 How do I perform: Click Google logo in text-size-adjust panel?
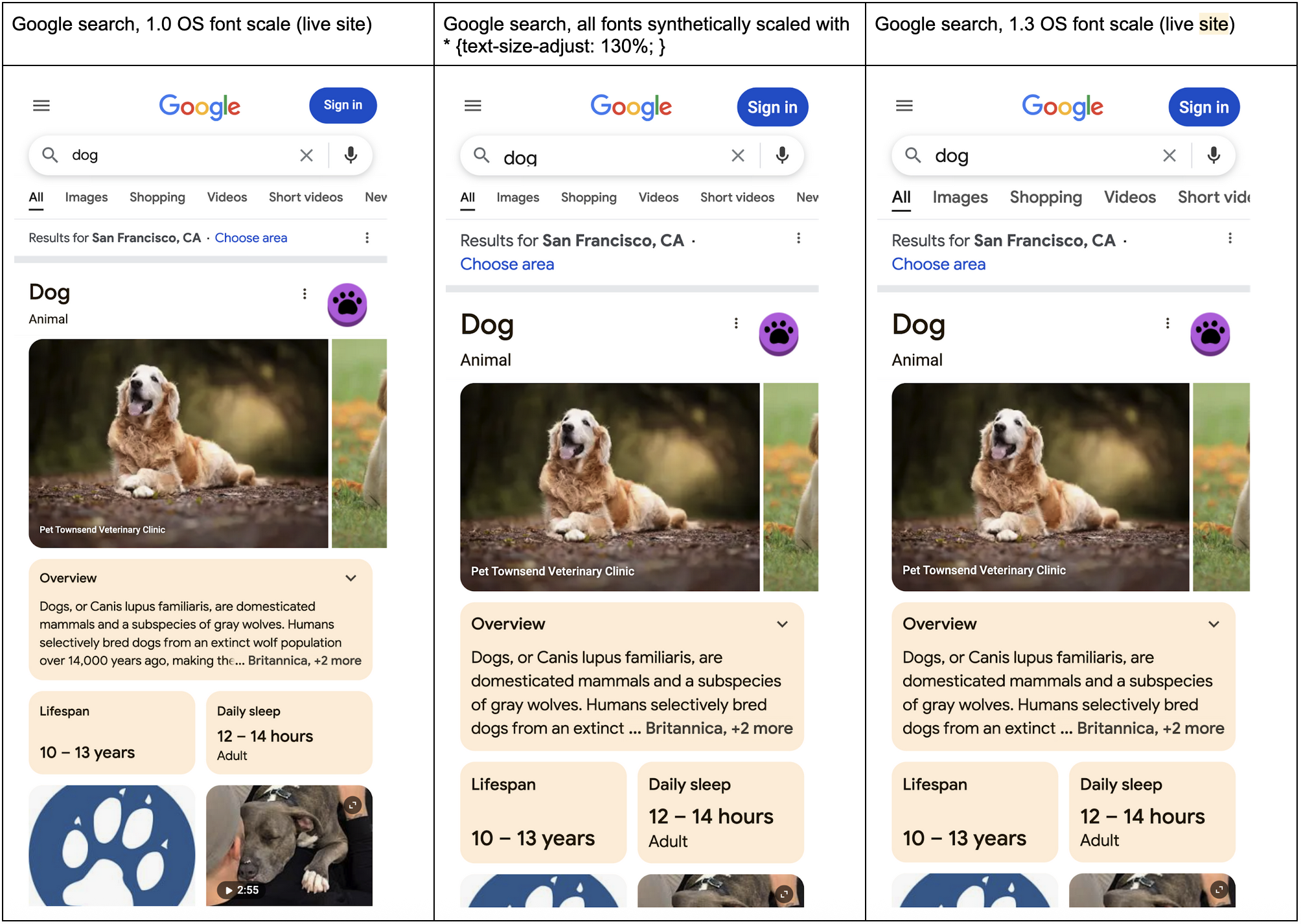pyautogui.click(x=631, y=107)
